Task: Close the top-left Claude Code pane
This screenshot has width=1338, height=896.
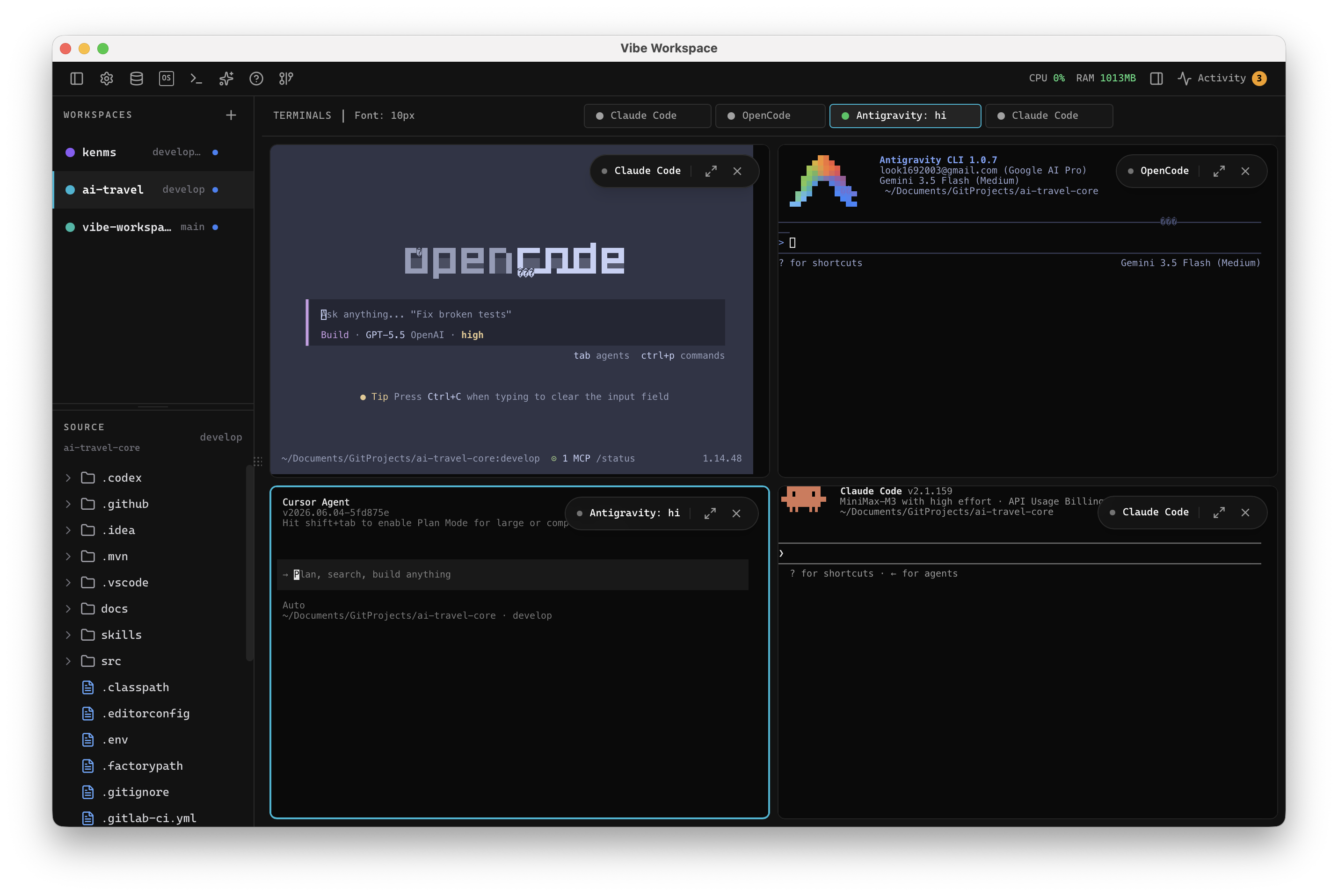Action: (x=737, y=171)
